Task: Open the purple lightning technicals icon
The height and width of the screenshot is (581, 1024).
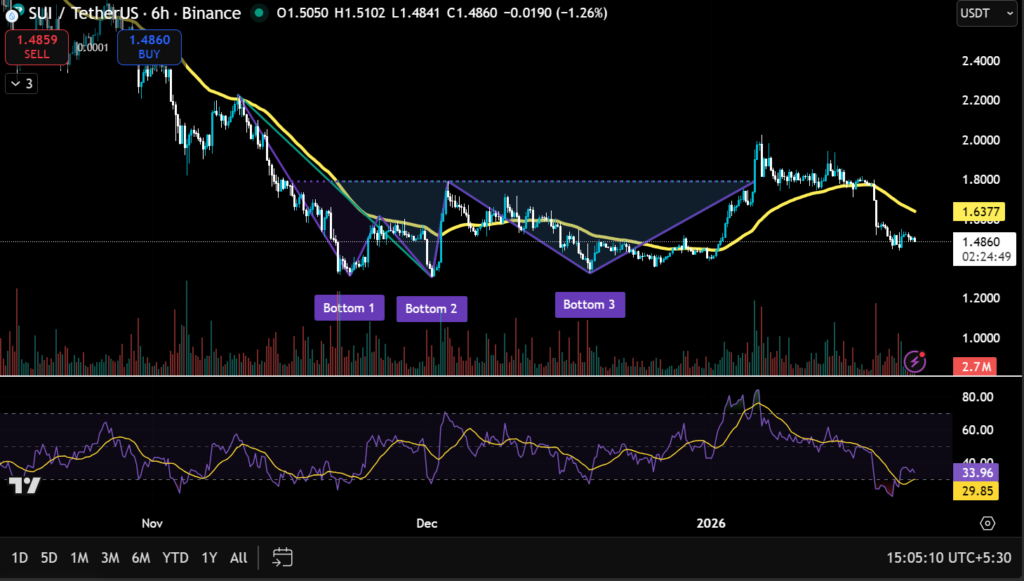Action: pyautogui.click(x=913, y=364)
